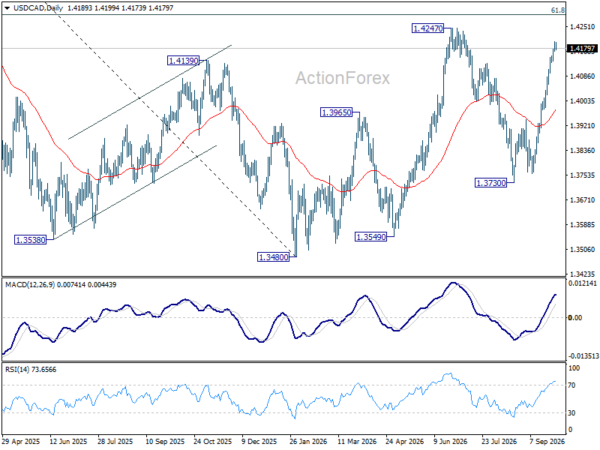Open the USDCAD chart dropdown arrow
The image size is (600, 450).
[7, 8]
